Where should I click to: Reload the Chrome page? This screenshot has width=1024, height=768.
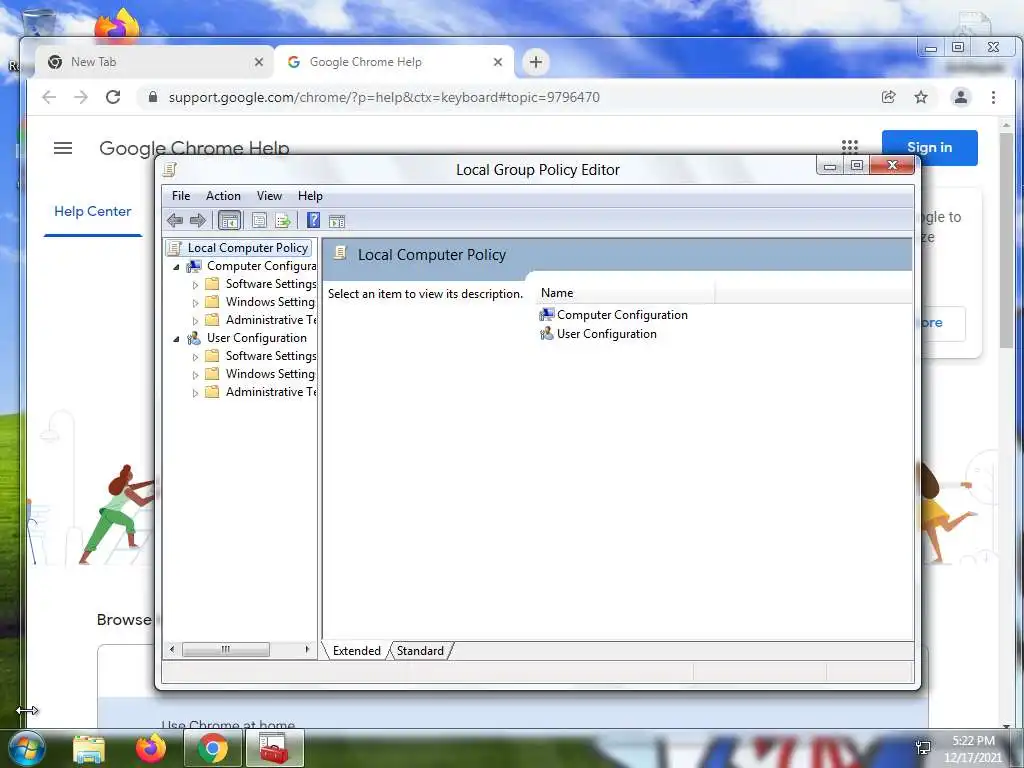113,97
